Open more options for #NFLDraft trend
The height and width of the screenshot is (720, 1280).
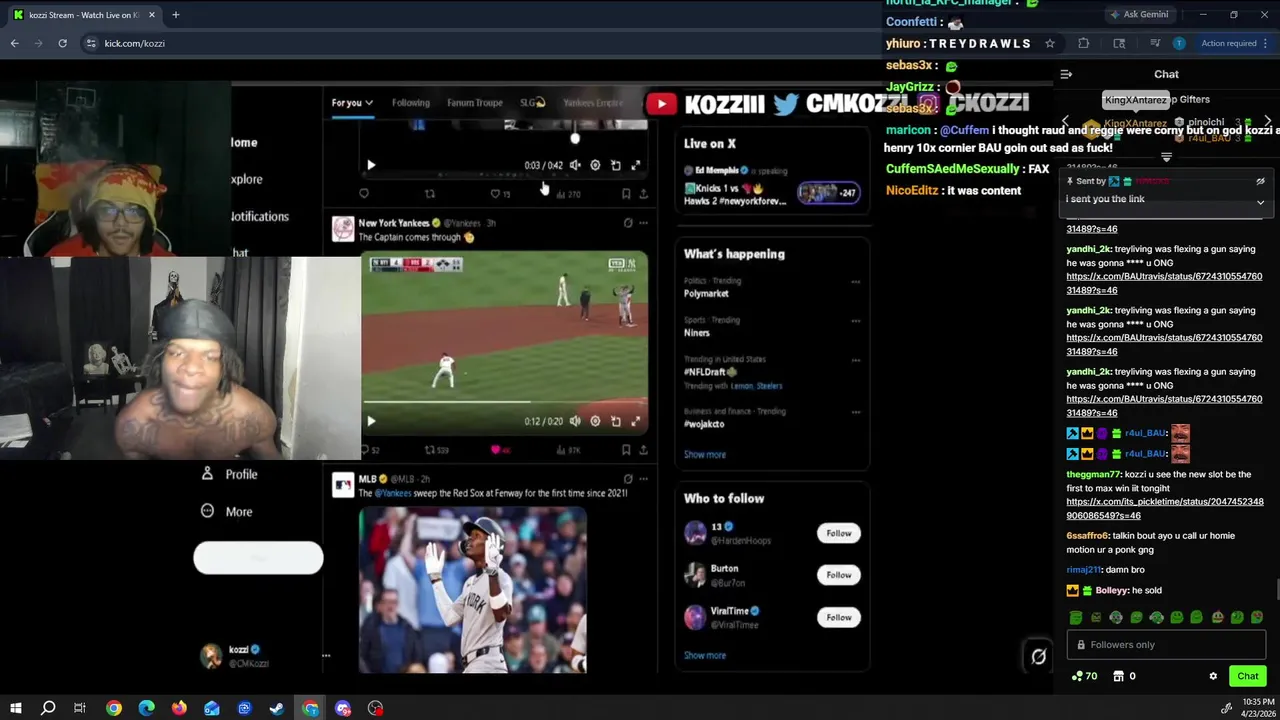click(x=855, y=360)
